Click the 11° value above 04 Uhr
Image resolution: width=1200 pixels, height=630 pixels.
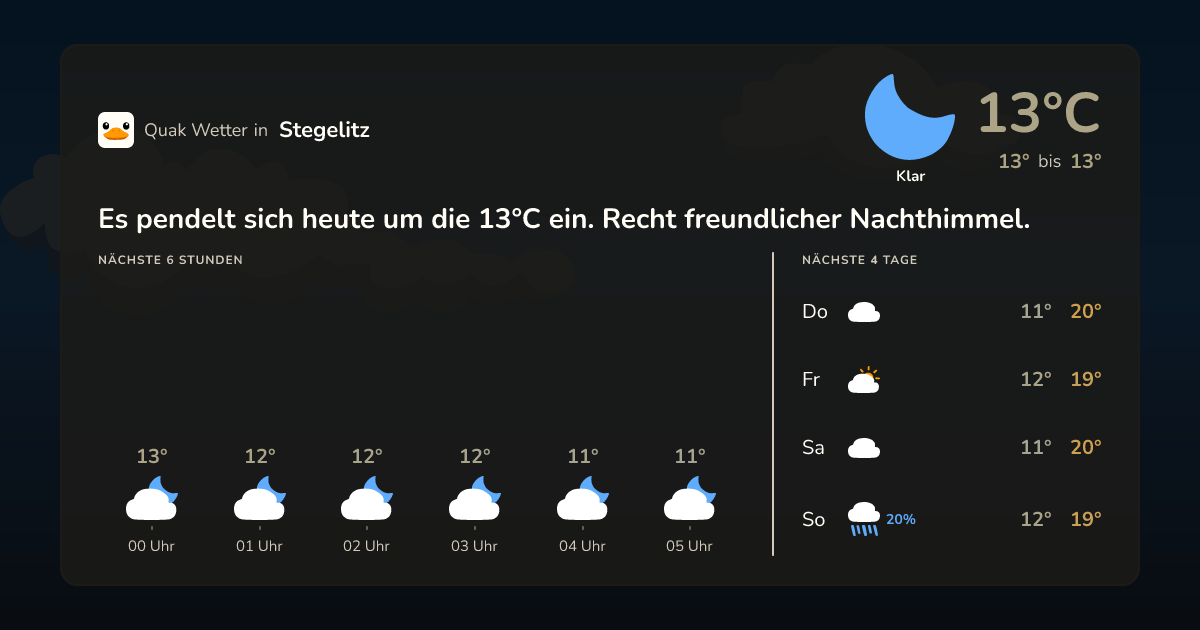[583, 457]
